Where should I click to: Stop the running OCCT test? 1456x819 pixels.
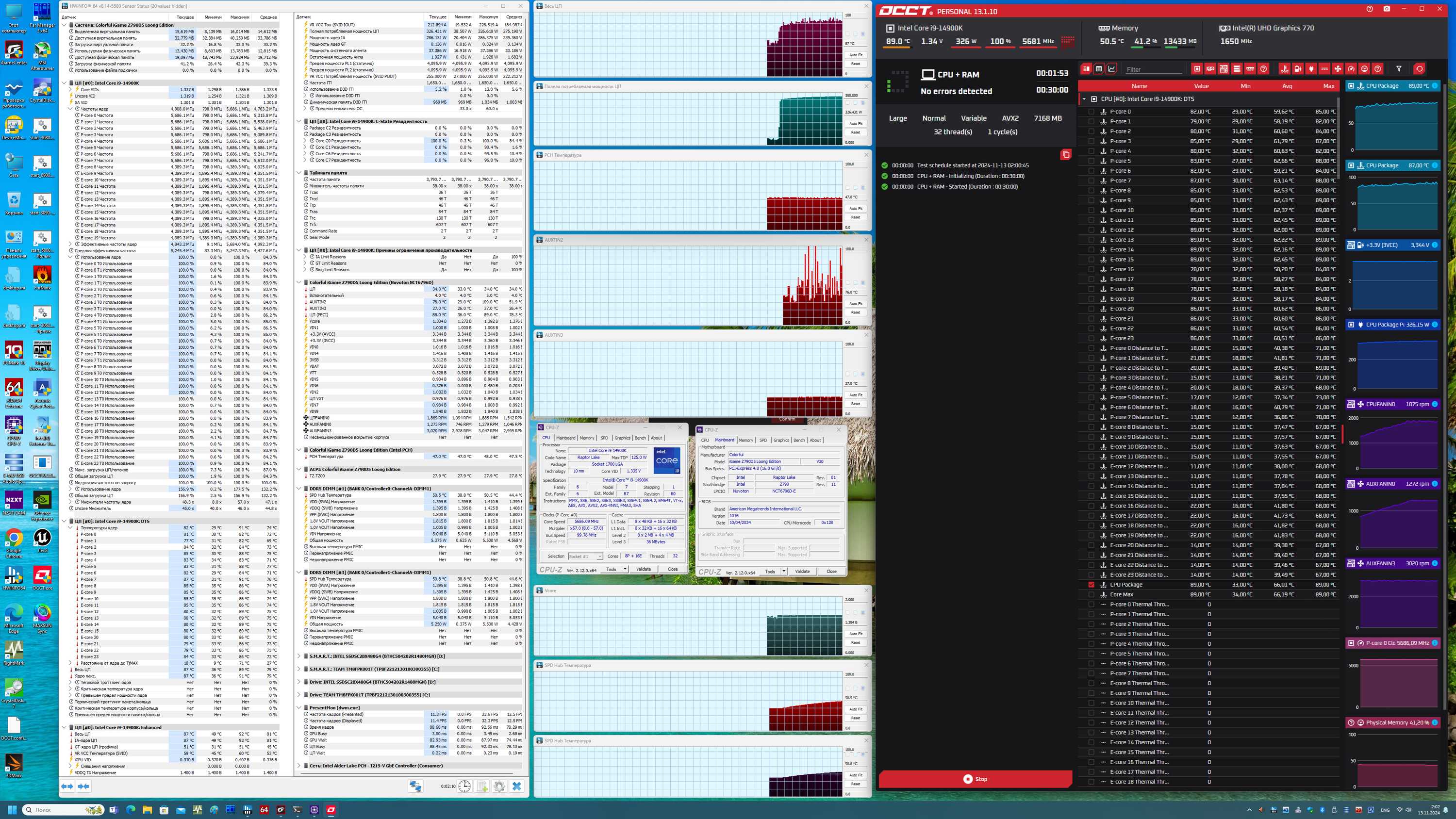(976, 779)
